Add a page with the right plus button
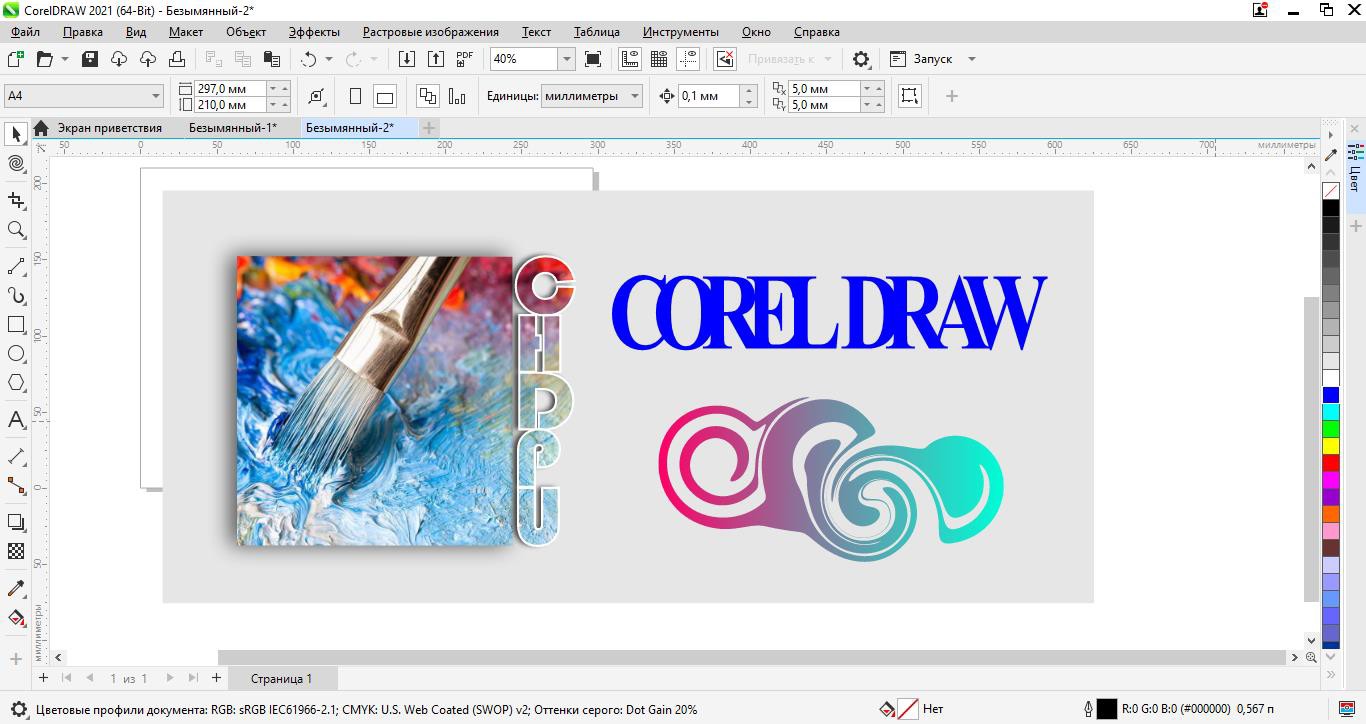The height and width of the screenshot is (724, 1366). point(216,678)
